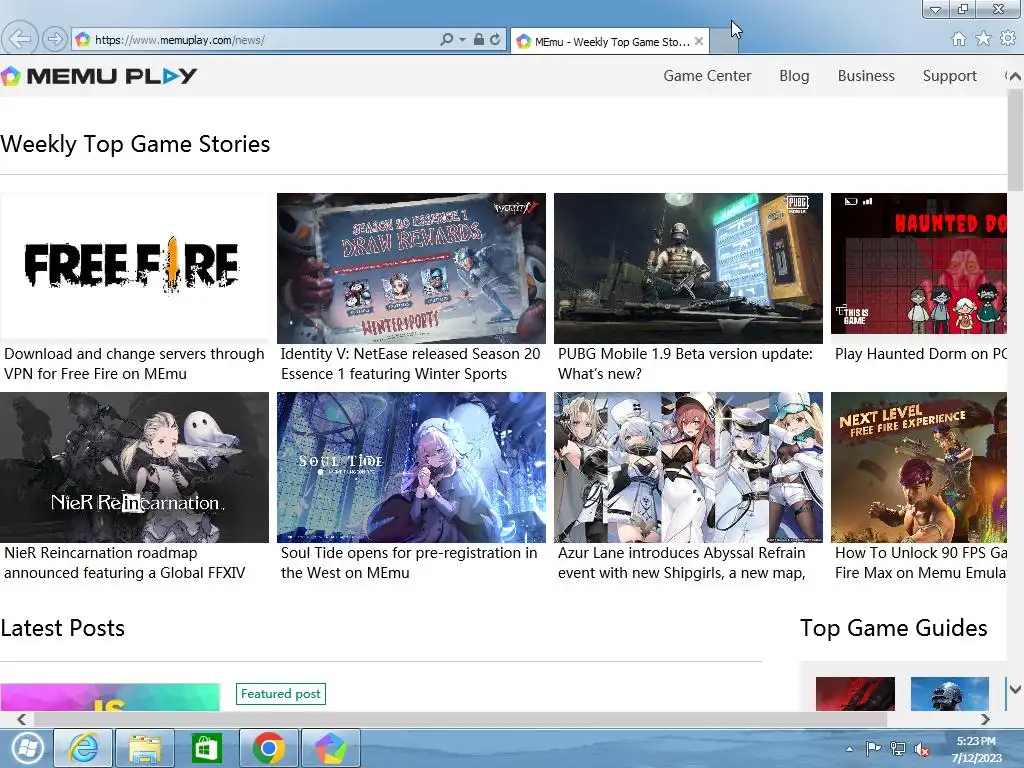This screenshot has height=768, width=1024.
Task: Click the vertical scrollbar up arrow
Action: click(1015, 76)
